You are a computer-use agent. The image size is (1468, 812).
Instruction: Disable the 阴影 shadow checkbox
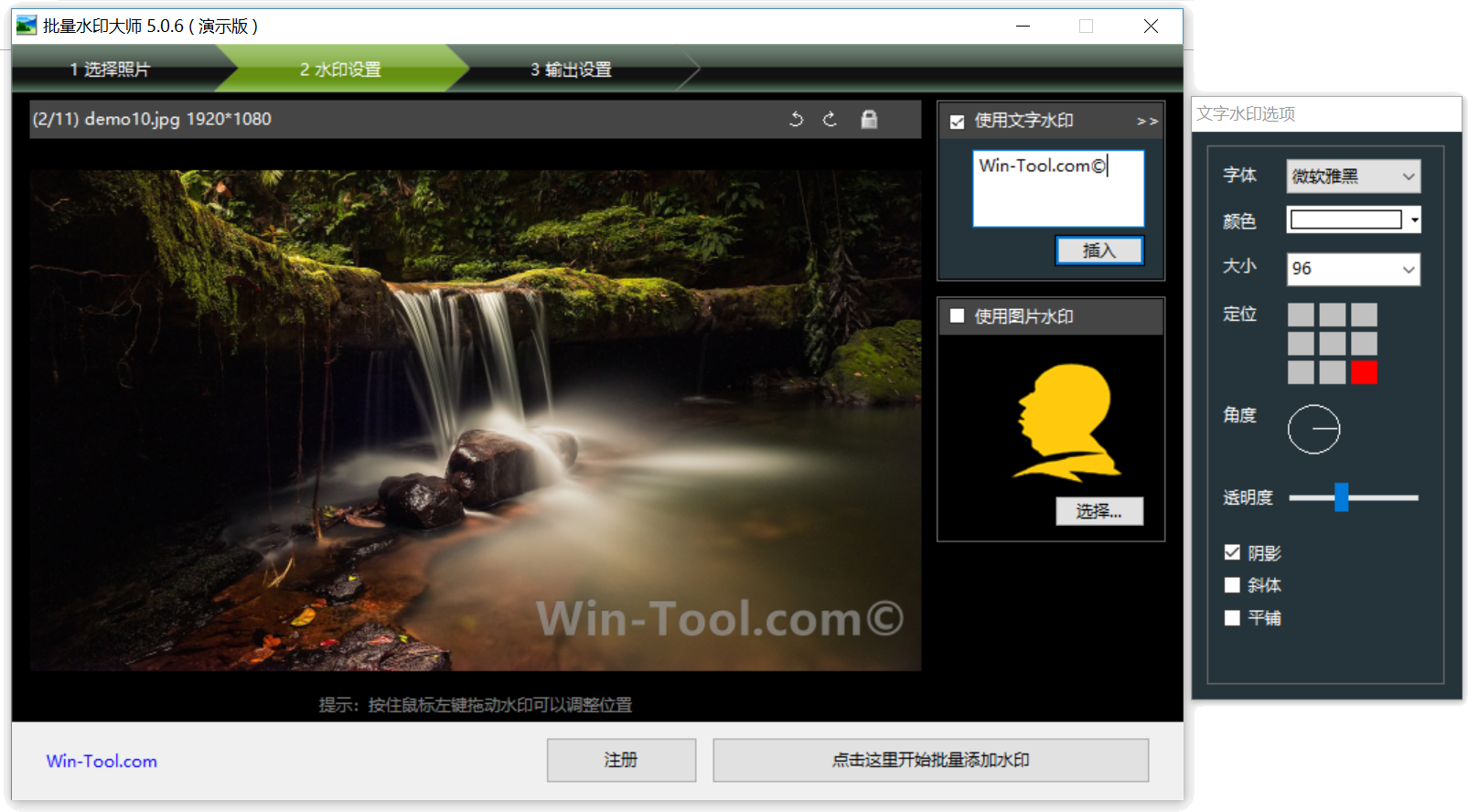pyautogui.click(x=1232, y=552)
